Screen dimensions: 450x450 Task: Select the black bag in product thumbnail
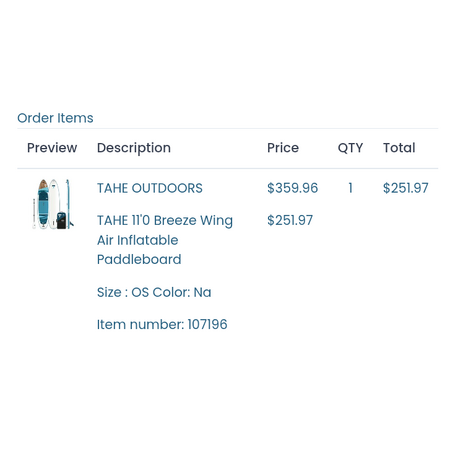pos(61,220)
